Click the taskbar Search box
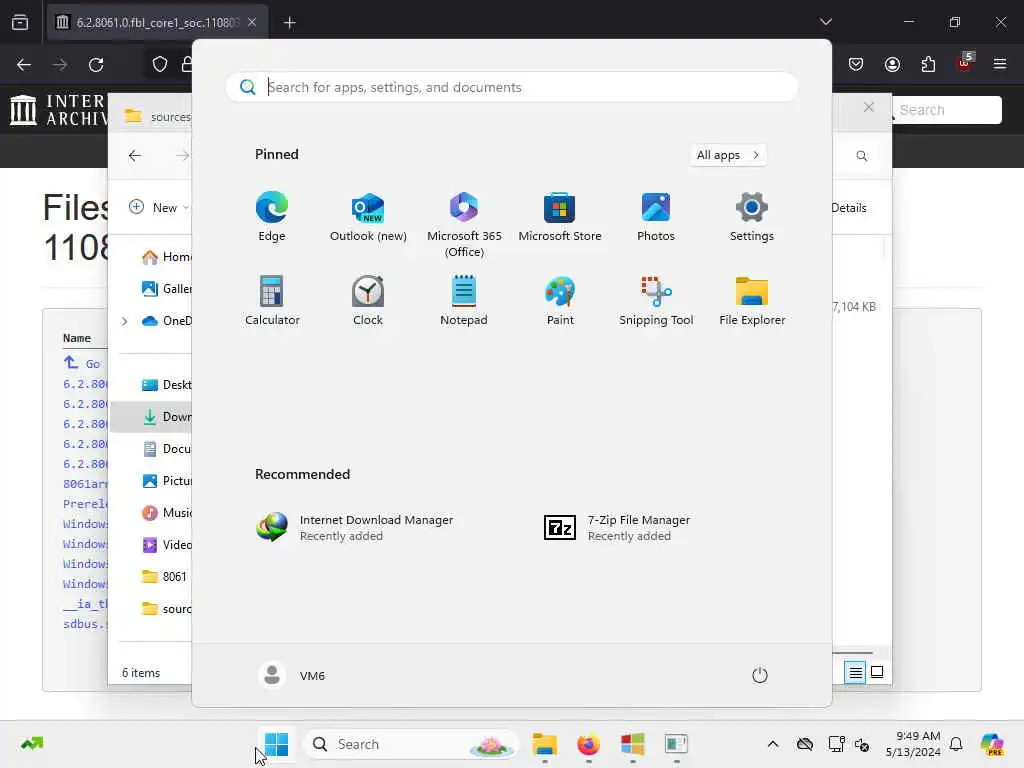This screenshot has width=1024, height=768. coord(411,744)
